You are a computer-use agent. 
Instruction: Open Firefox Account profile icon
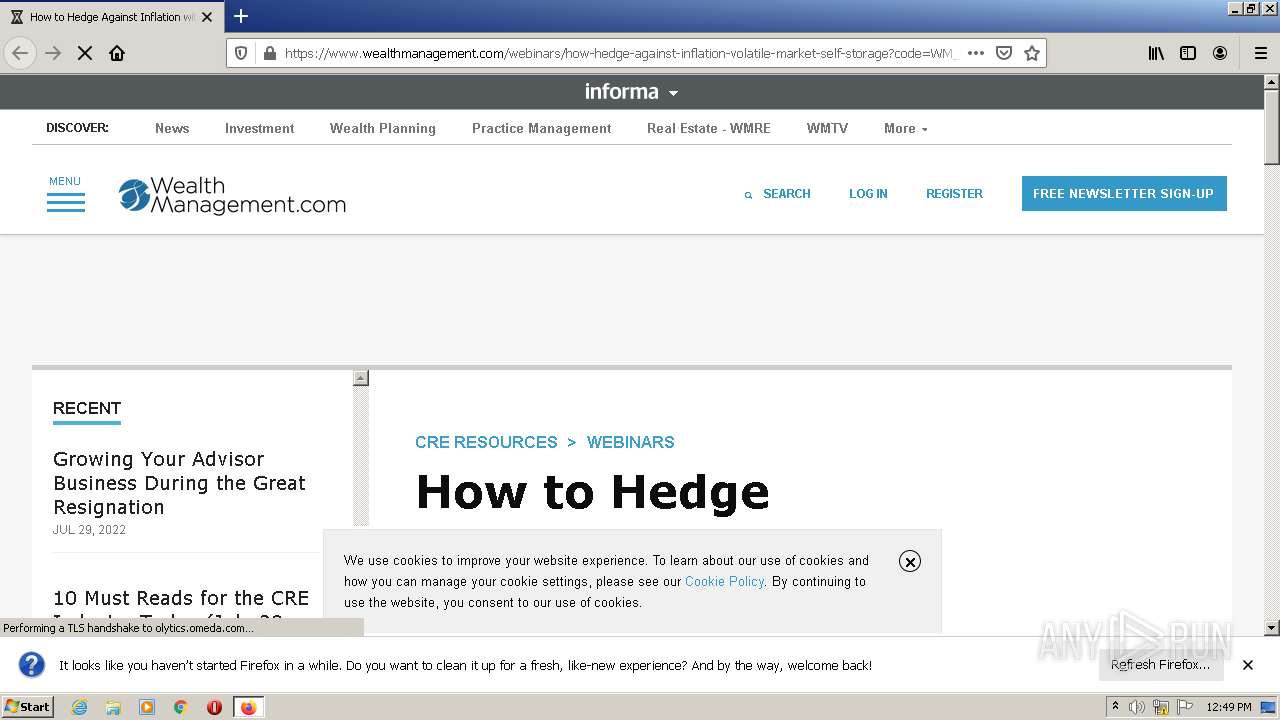[x=1220, y=53]
